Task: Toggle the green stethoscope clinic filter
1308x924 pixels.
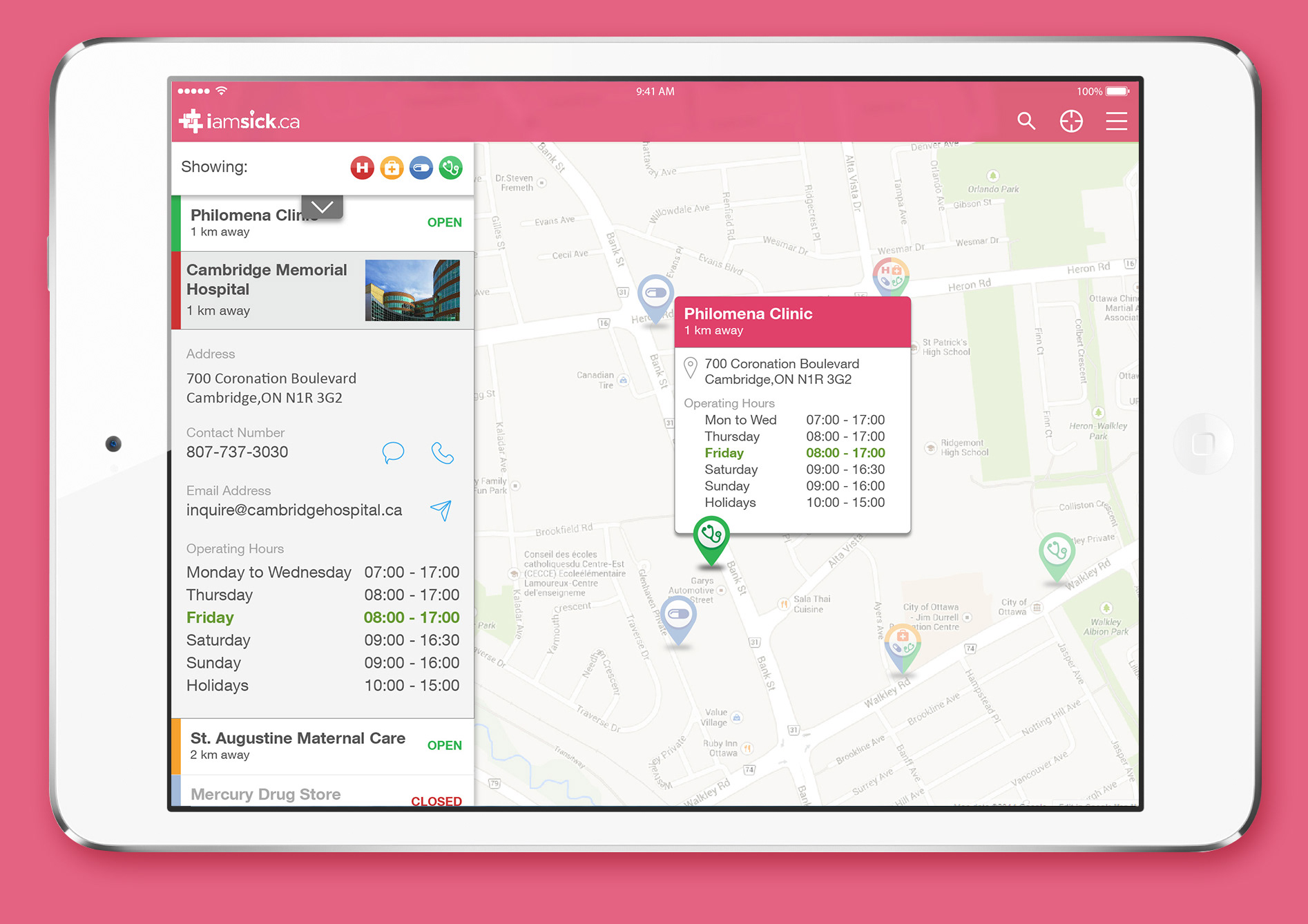Action: pos(451,168)
